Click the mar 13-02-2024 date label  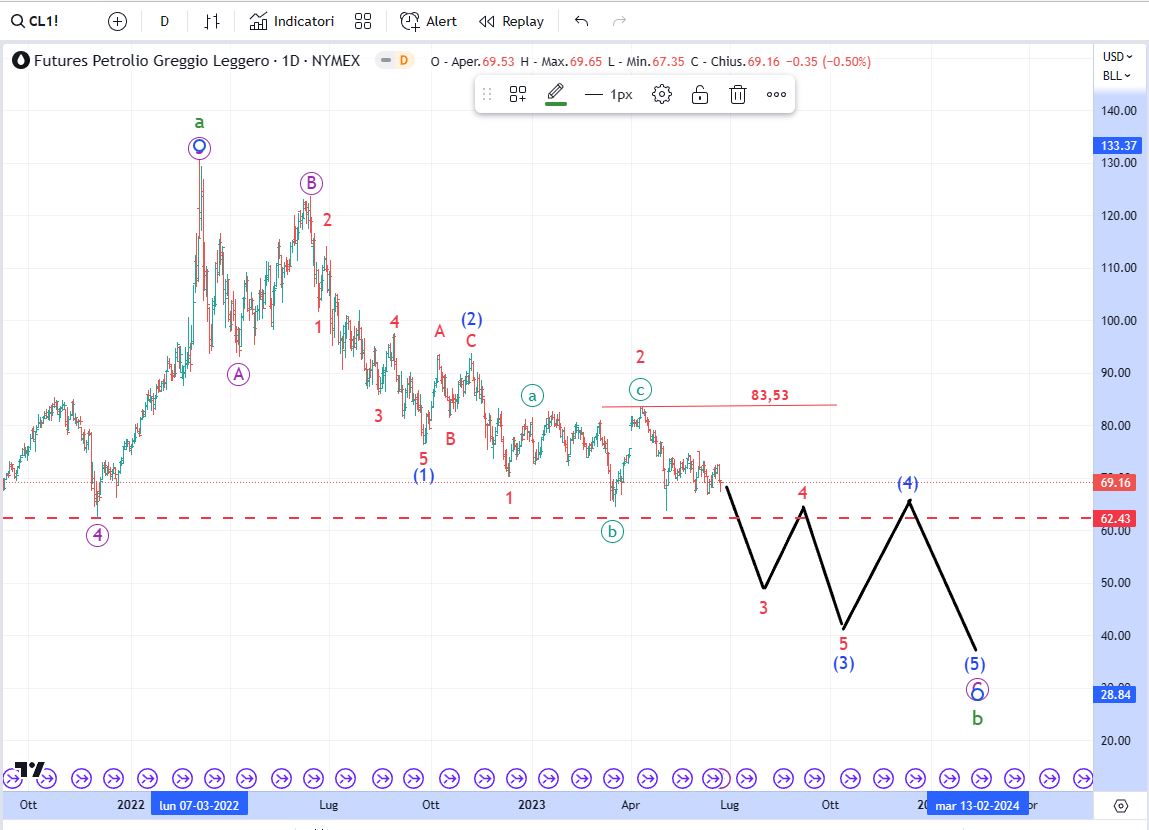(978, 805)
